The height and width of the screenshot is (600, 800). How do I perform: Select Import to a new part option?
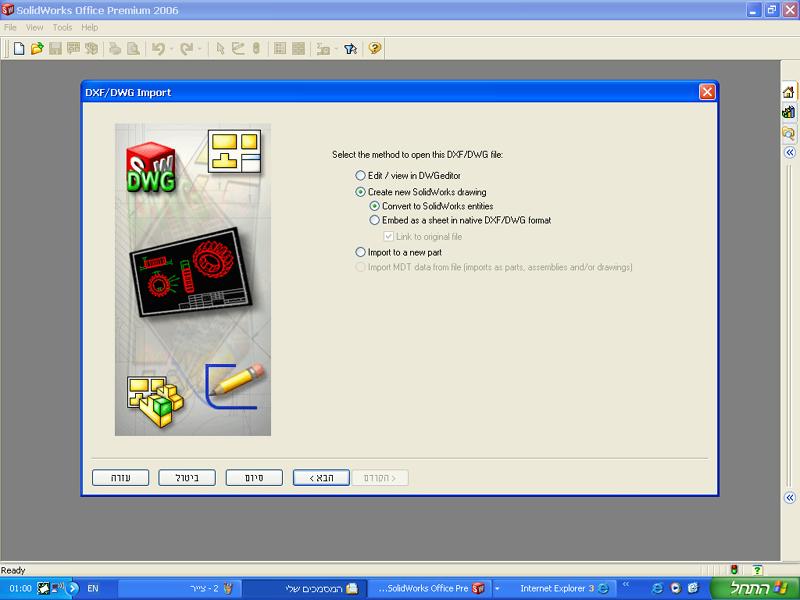pyautogui.click(x=361, y=253)
